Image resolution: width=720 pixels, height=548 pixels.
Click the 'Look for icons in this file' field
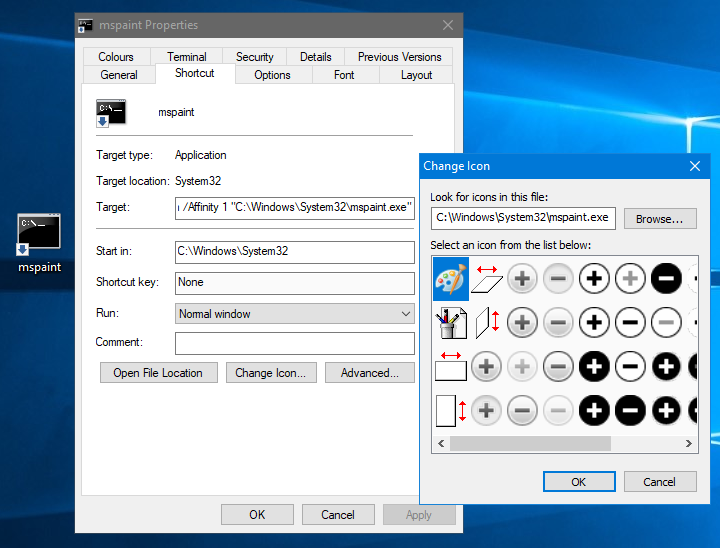point(523,218)
